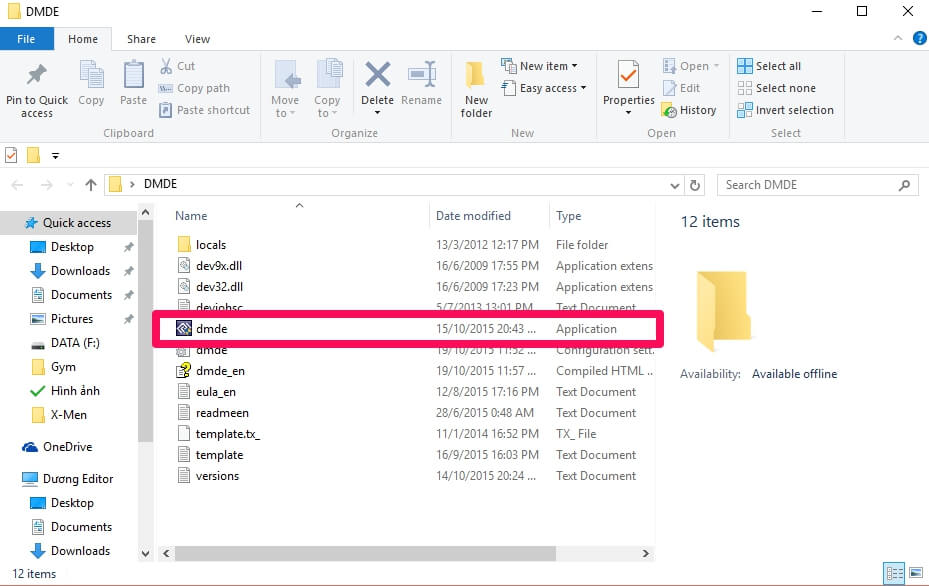Click the Delete red X icon

pyautogui.click(x=377, y=75)
